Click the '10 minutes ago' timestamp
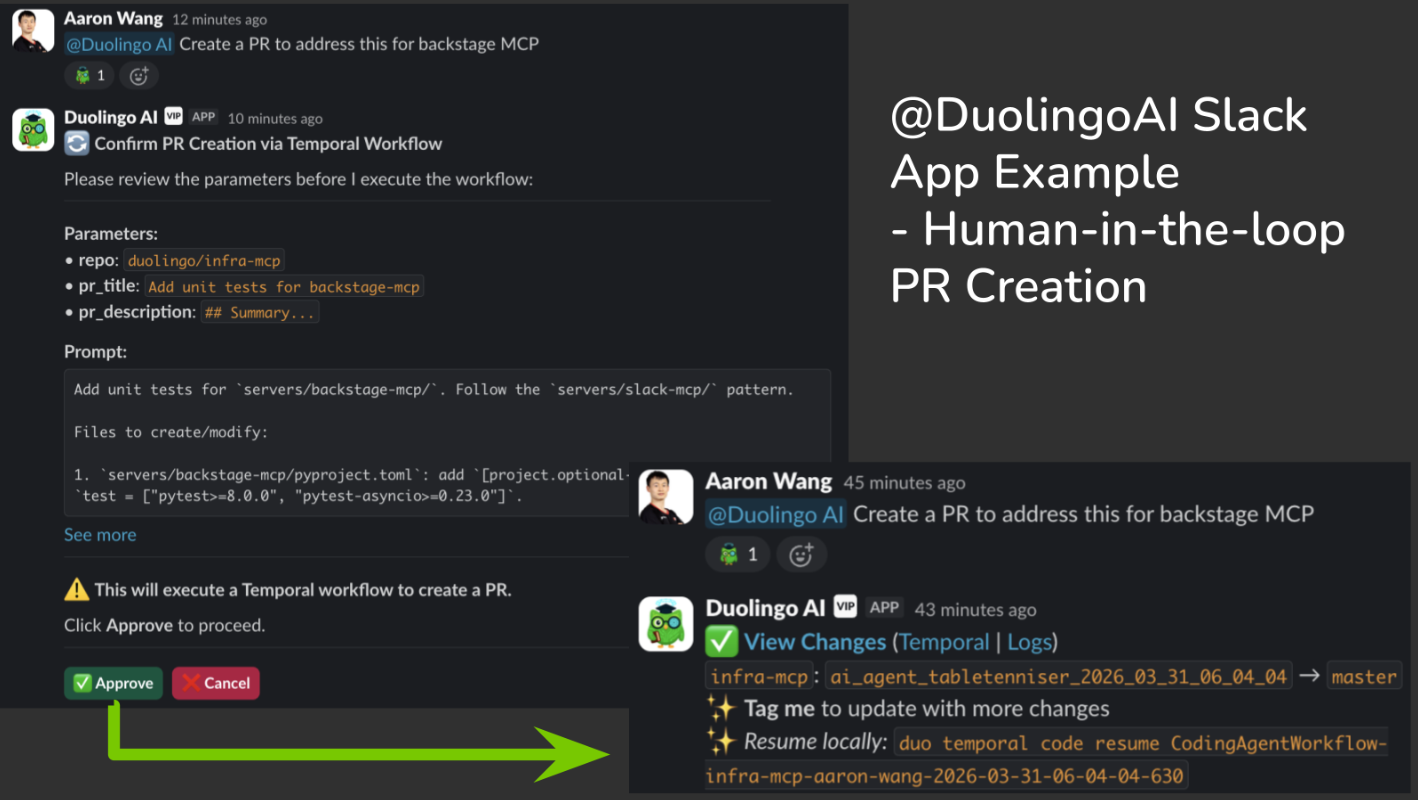1418x800 pixels. [275, 118]
